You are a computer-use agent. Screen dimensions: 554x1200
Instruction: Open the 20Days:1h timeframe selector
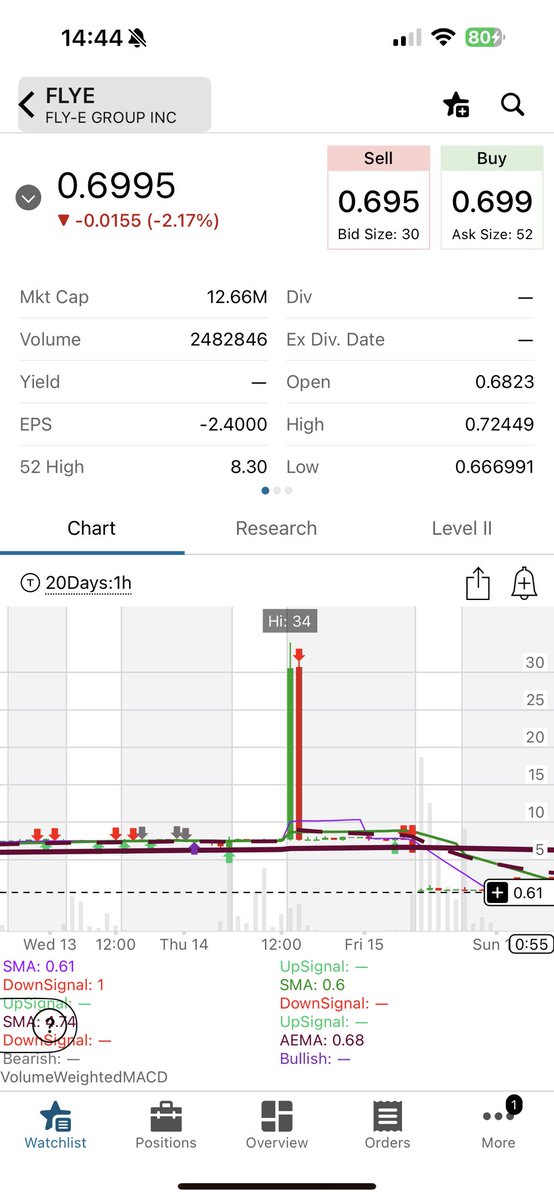76,583
